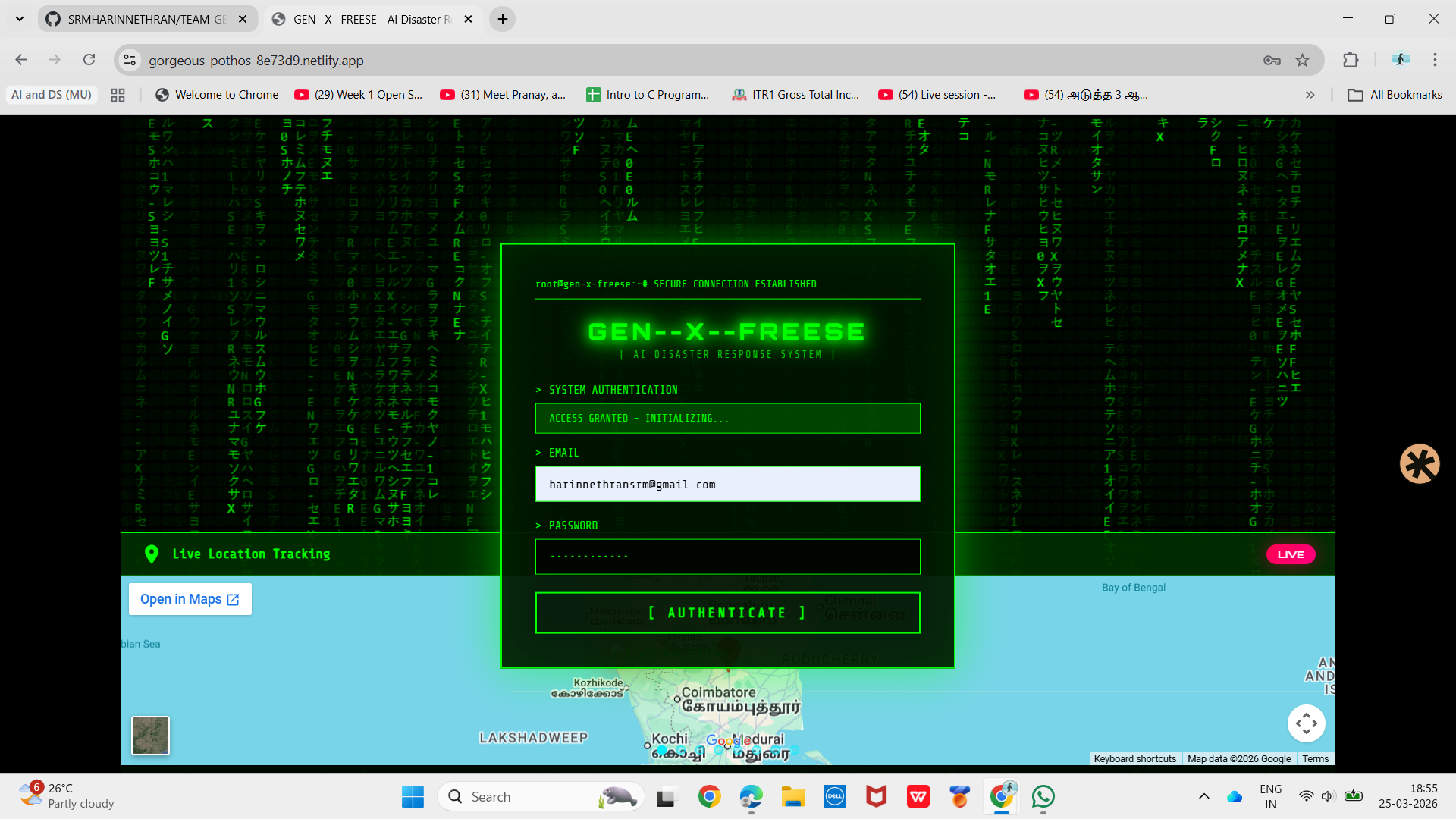The image size is (1456, 819).
Task: Open the password manager key icon
Action: click(x=1272, y=60)
